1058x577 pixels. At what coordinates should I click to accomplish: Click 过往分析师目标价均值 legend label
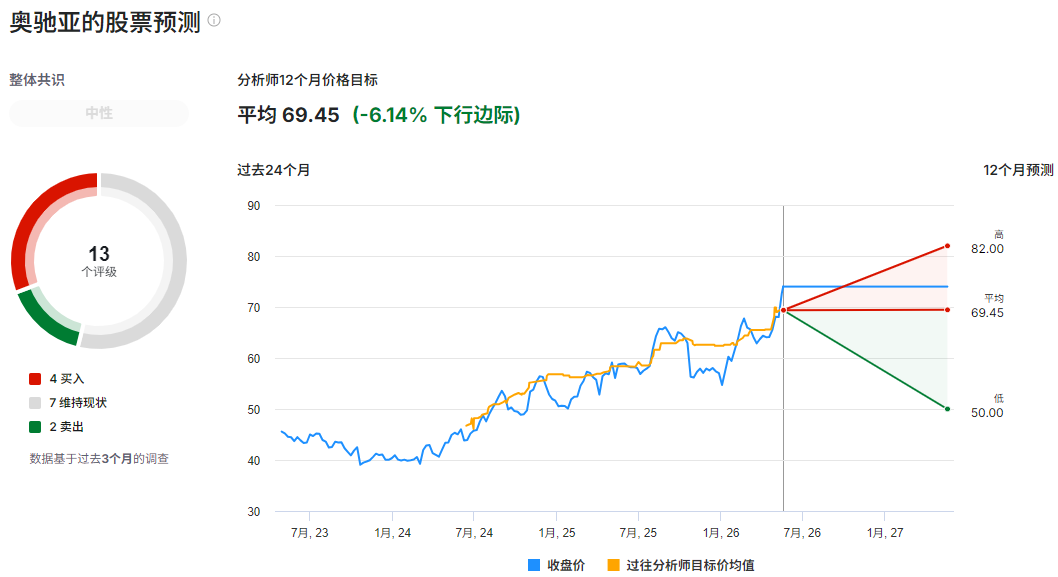pyautogui.click(x=690, y=565)
